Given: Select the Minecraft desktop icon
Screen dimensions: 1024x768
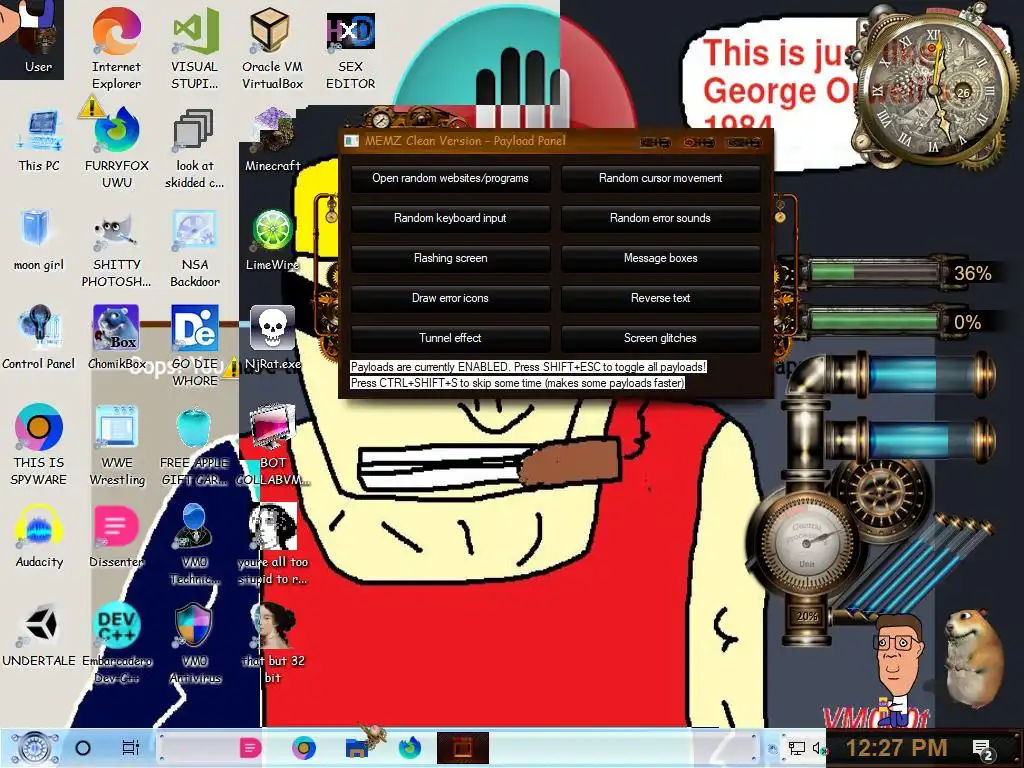Looking at the screenshot, I should [272, 138].
